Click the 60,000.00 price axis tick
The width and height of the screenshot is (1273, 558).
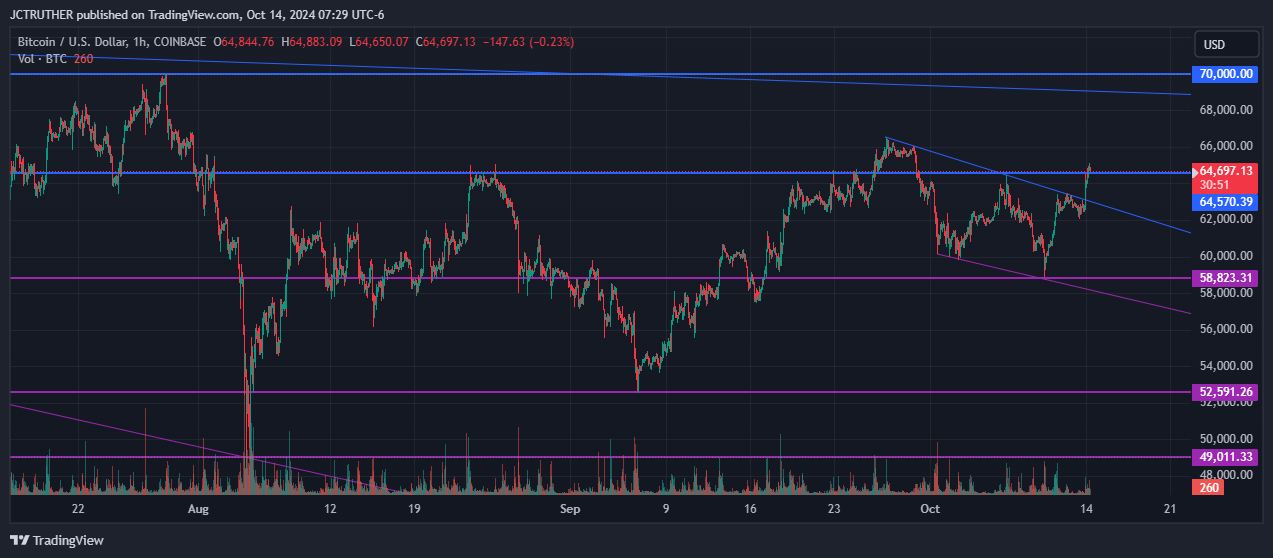(x=1225, y=256)
